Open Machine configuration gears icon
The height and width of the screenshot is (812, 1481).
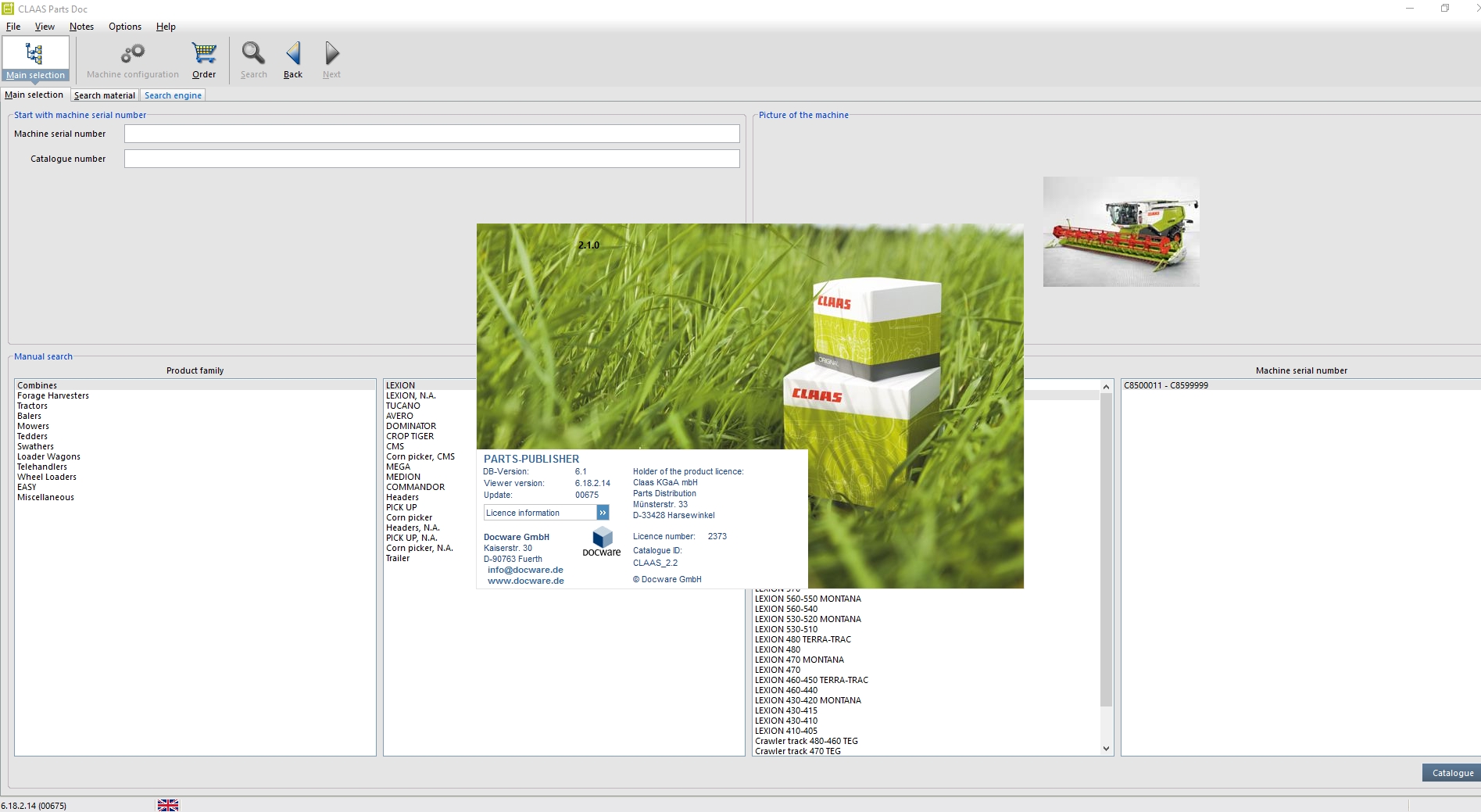132,59
